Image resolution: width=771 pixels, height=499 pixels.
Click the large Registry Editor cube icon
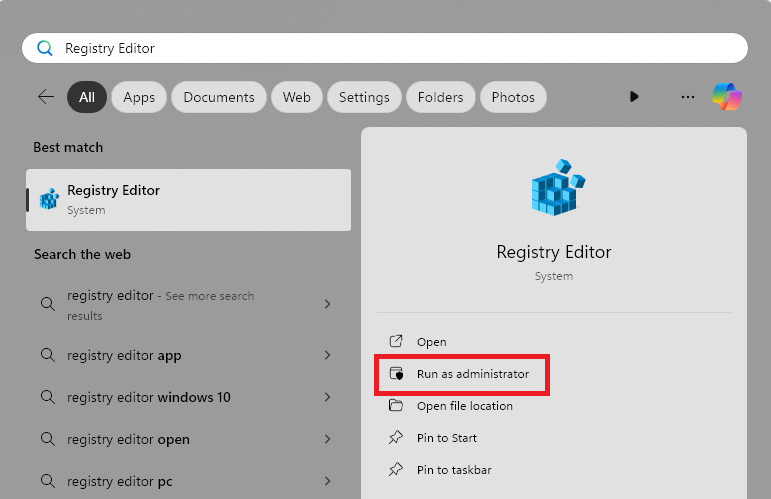pos(553,188)
